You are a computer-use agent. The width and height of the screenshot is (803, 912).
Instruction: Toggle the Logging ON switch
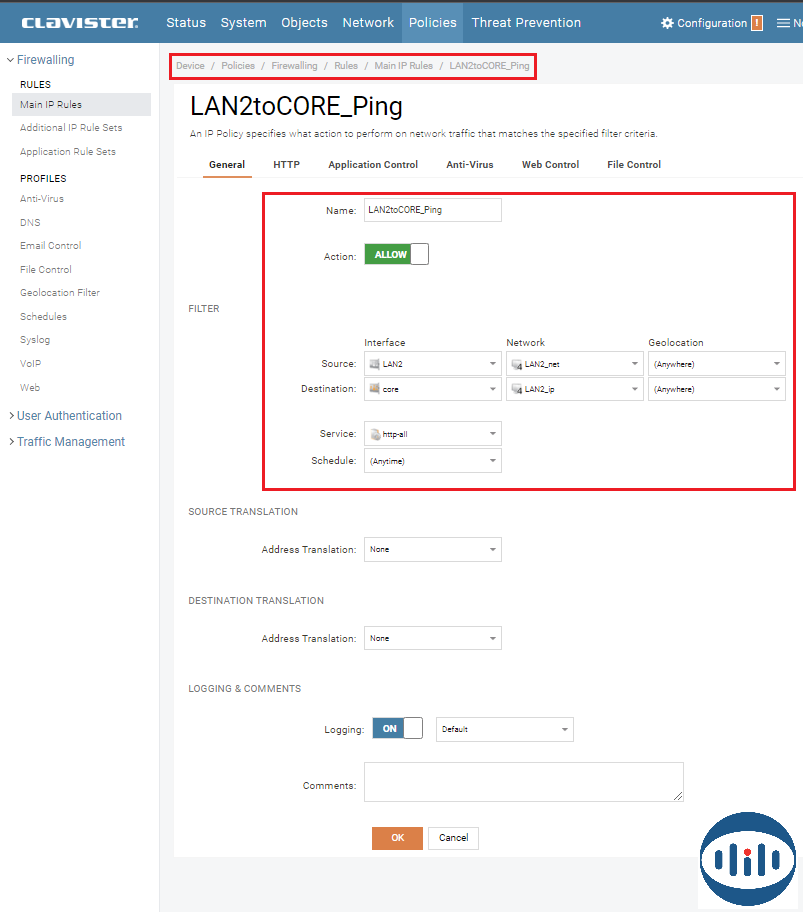click(x=397, y=729)
